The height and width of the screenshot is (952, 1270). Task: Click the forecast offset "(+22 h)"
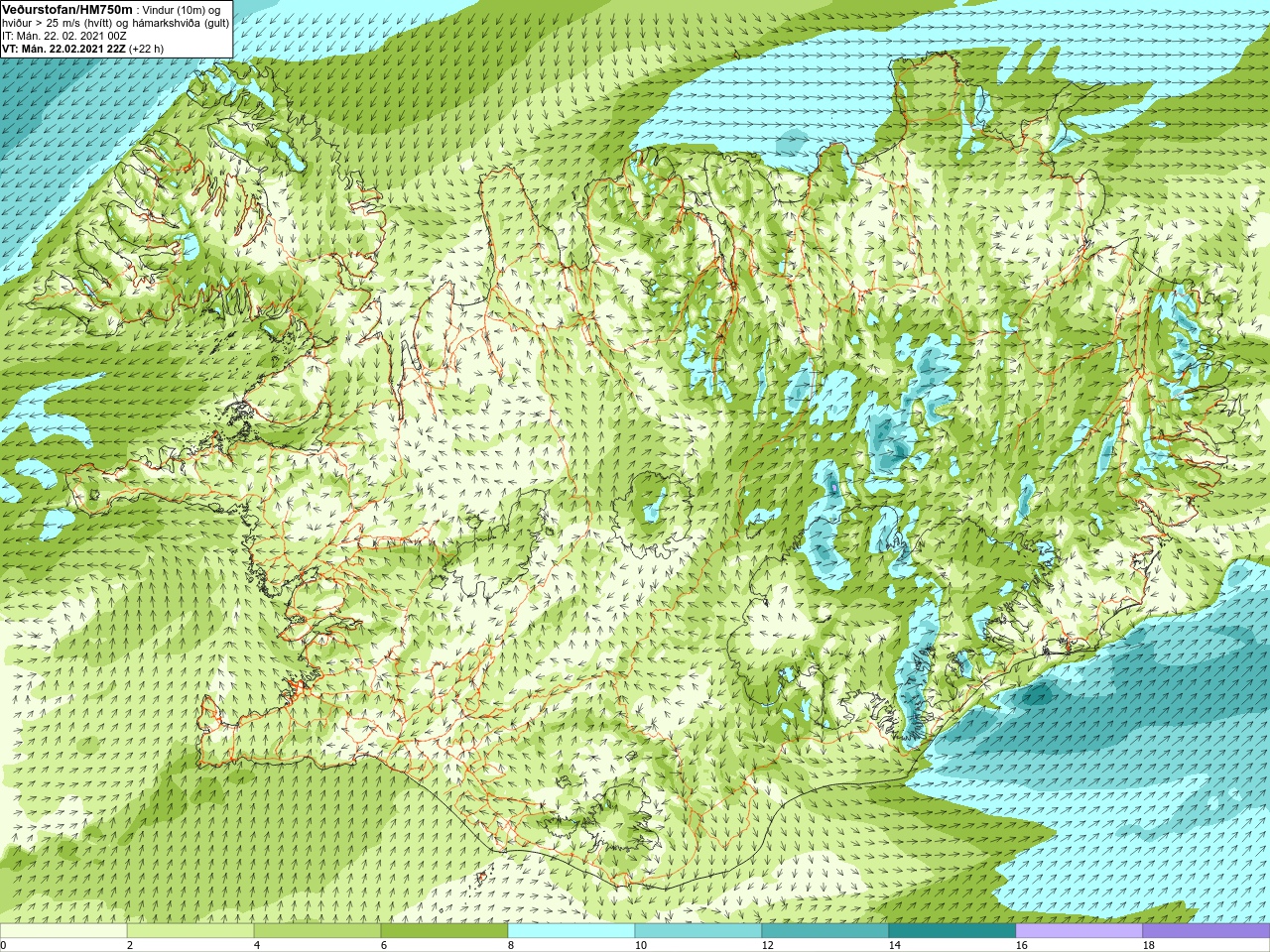click(x=147, y=49)
